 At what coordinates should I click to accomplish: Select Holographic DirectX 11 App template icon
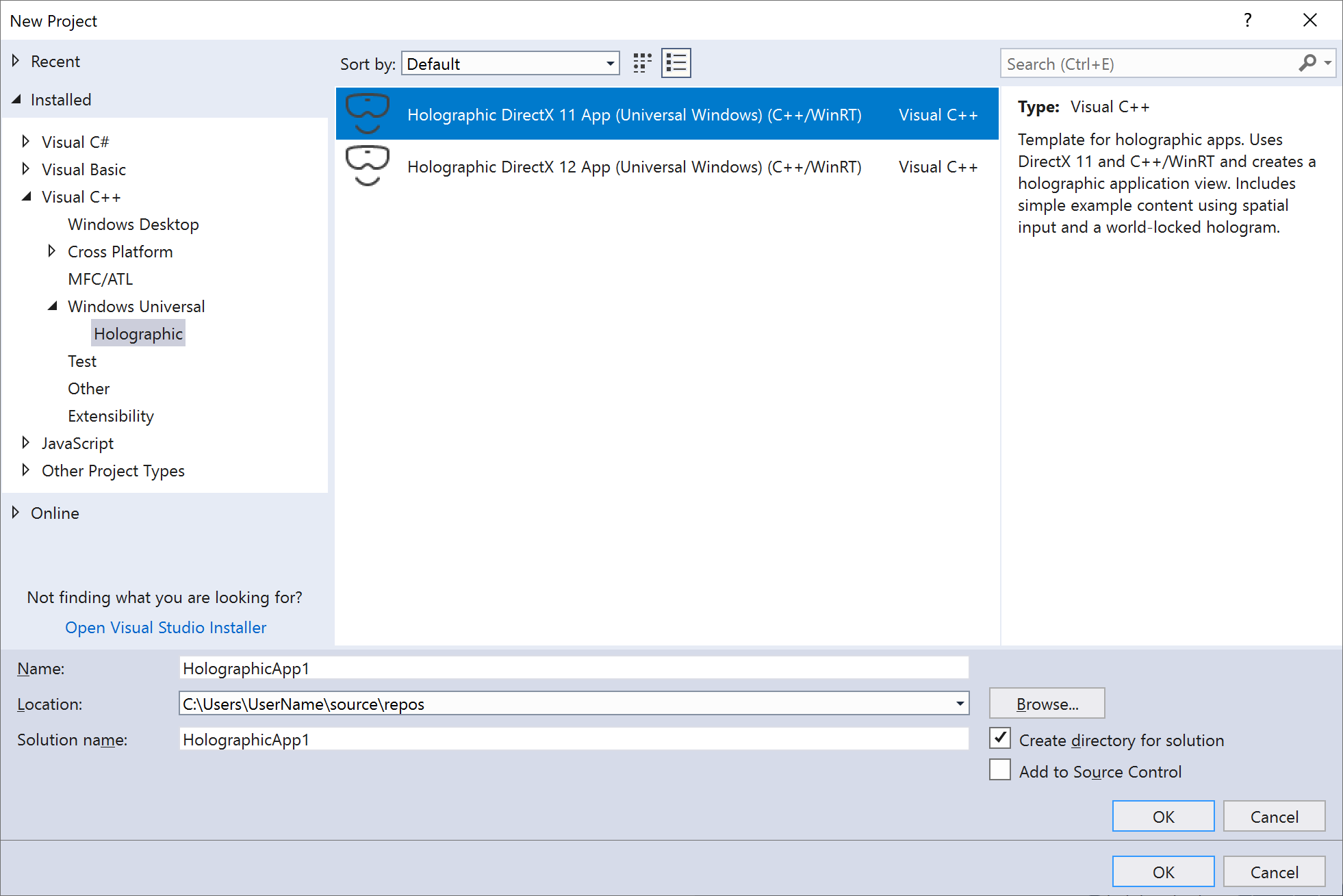(x=367, y=113)
